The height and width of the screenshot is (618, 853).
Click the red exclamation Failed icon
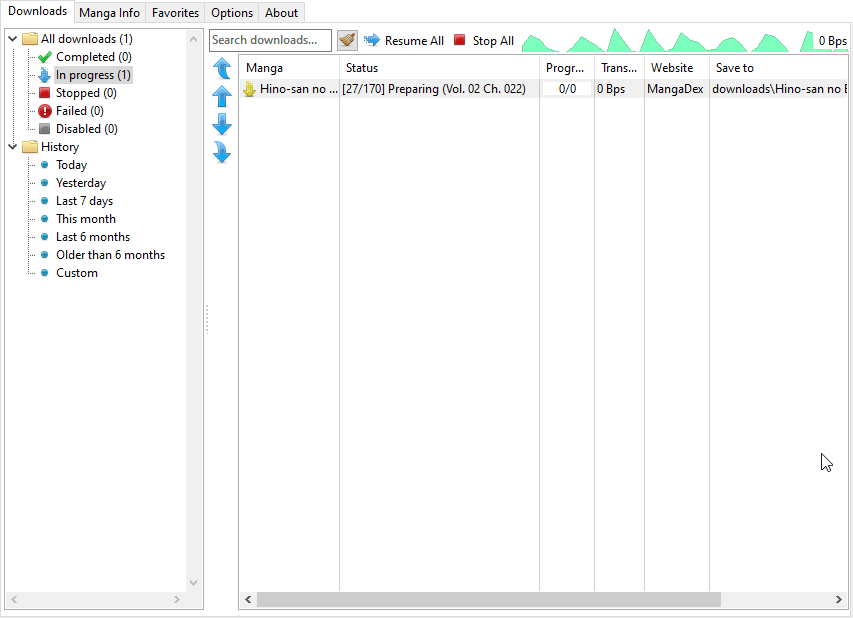pyautogui.click(x=45, y=111)
